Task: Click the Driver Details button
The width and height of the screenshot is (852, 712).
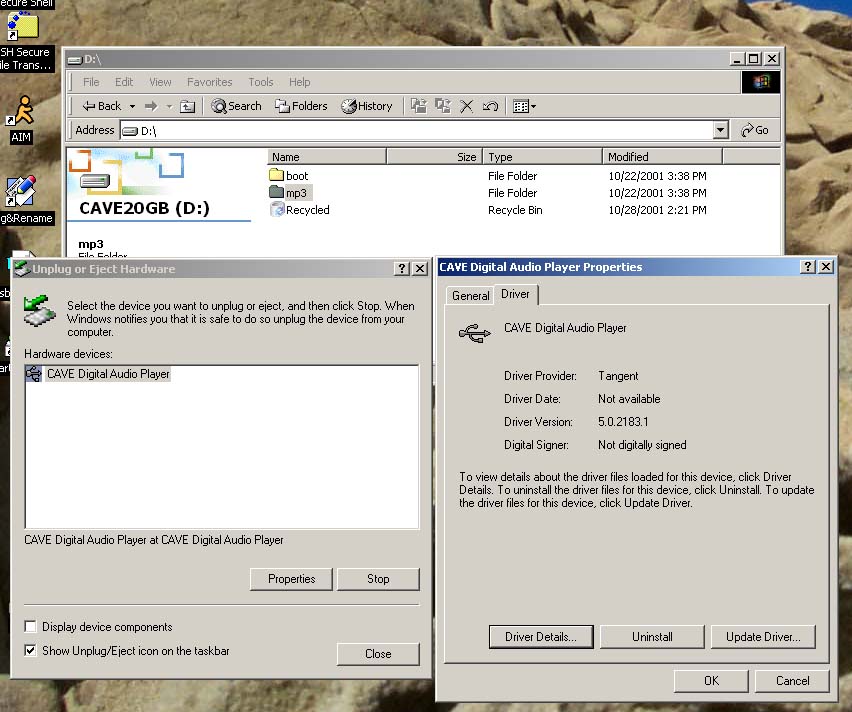Action: pos(541,636)
